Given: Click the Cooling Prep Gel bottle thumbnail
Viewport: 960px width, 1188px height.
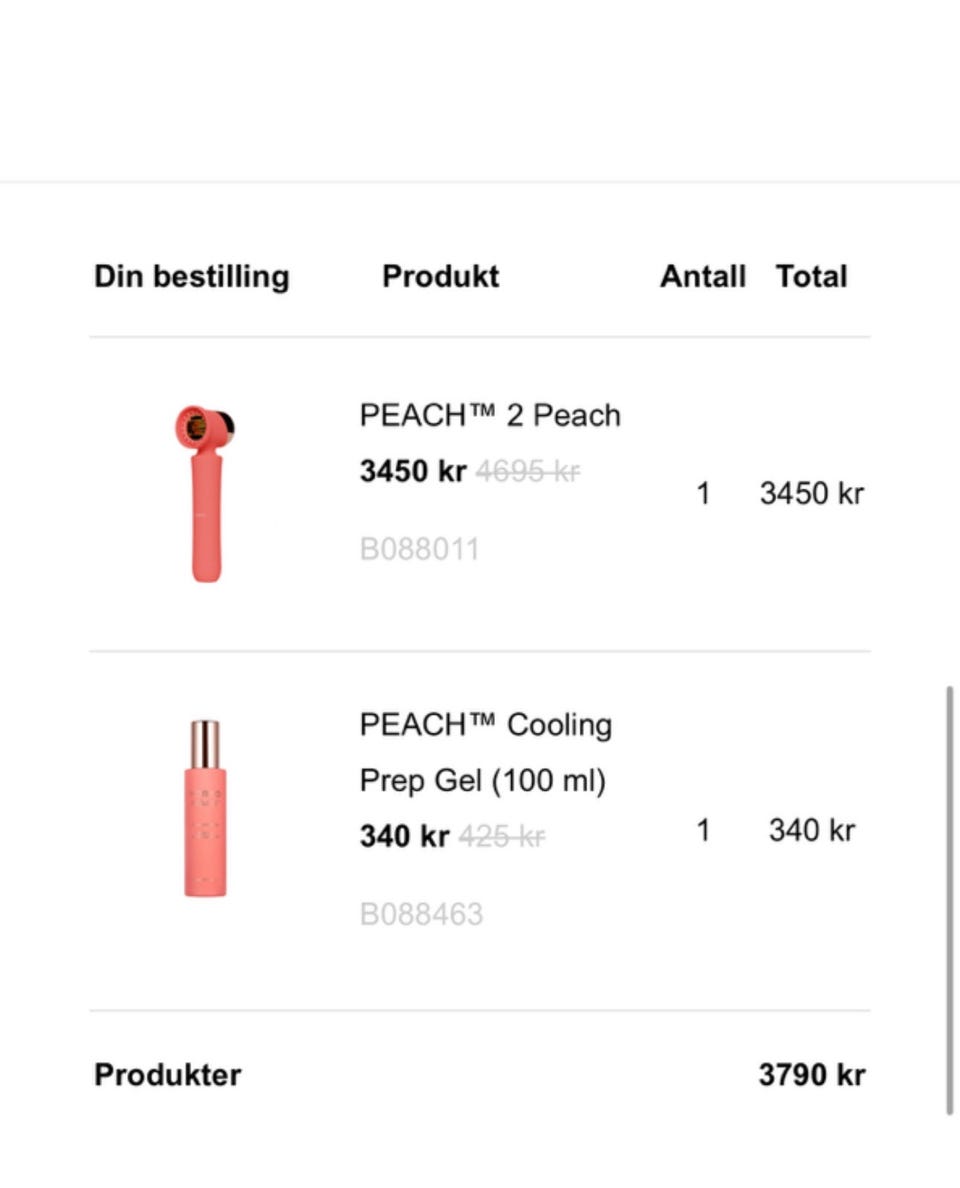Looking at the screenshot, I should (x=205, y=808).
